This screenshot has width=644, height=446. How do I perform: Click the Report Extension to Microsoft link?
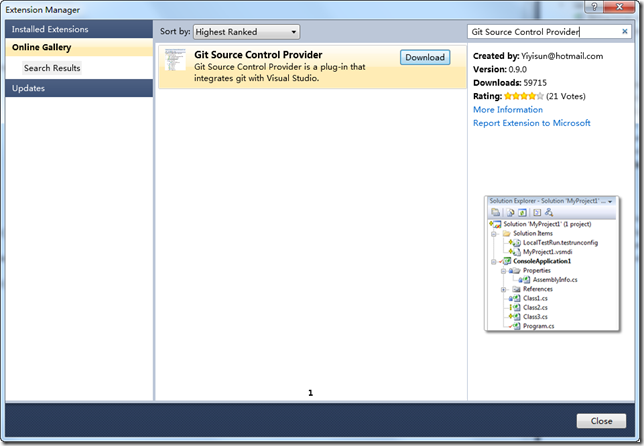pyautogui.click(x=531, y=123)
